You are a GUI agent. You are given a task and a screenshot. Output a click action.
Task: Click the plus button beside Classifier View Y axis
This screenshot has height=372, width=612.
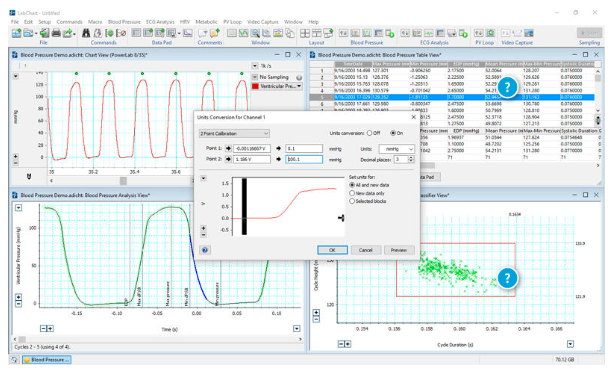point(317,312)
